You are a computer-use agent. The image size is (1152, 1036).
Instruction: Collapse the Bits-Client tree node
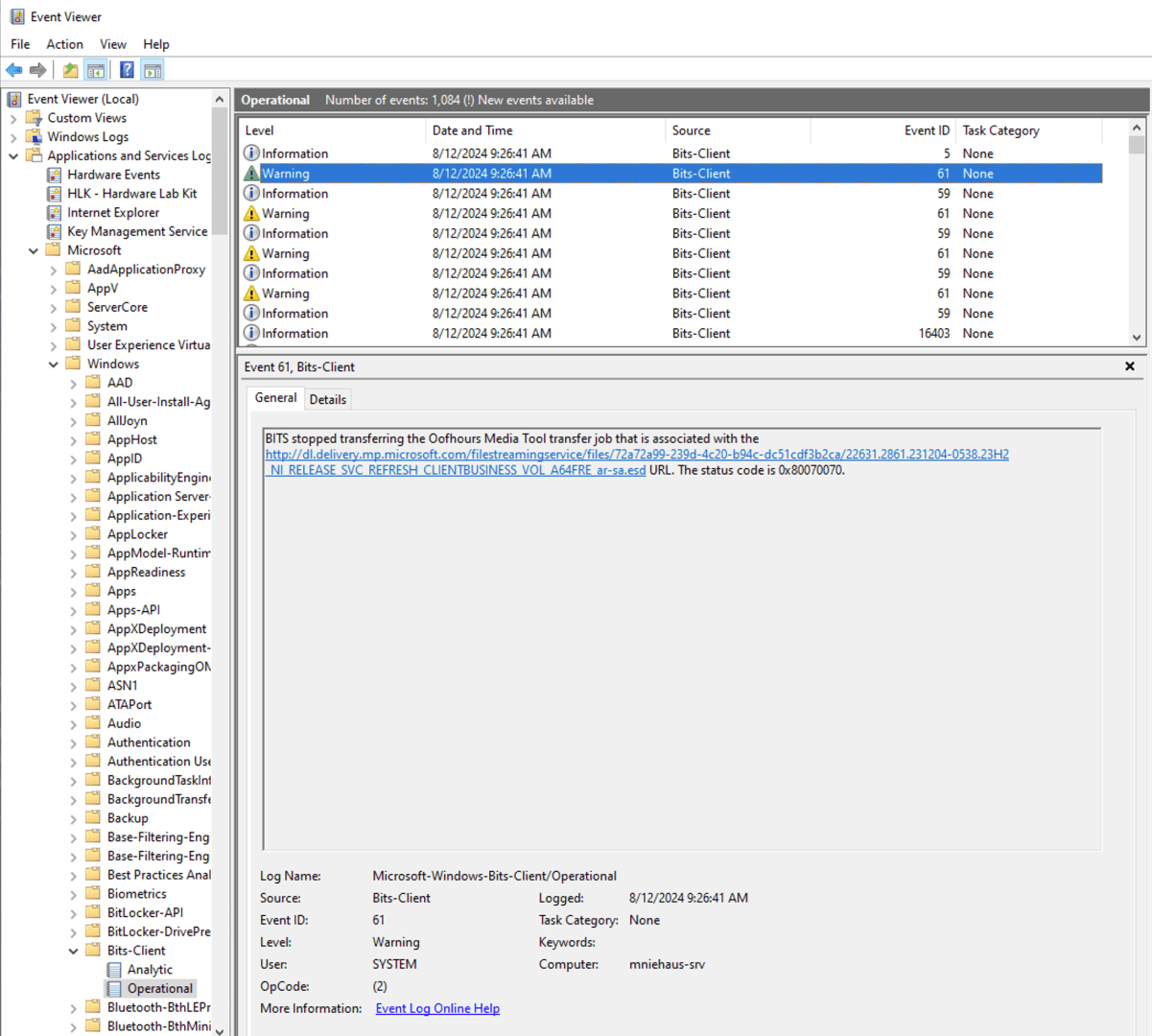click(x=74, y=952)
